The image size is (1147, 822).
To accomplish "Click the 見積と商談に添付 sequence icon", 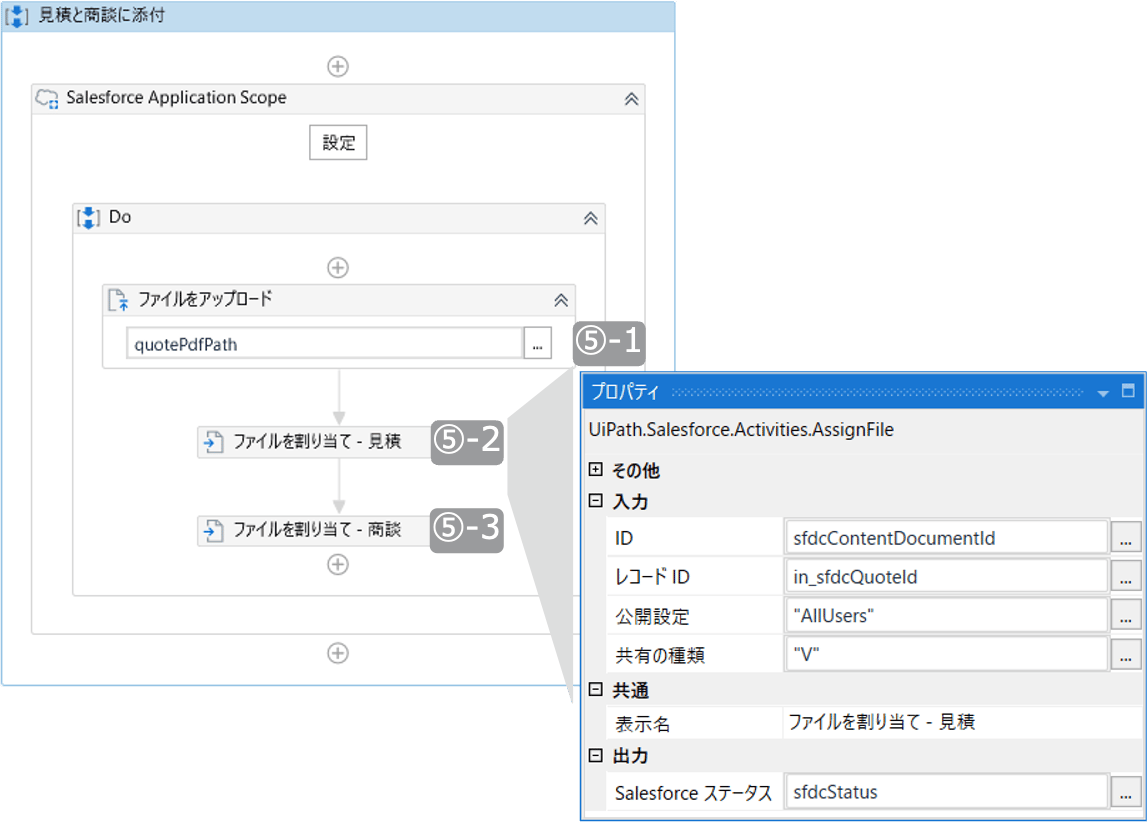I will tap(16, 16).
